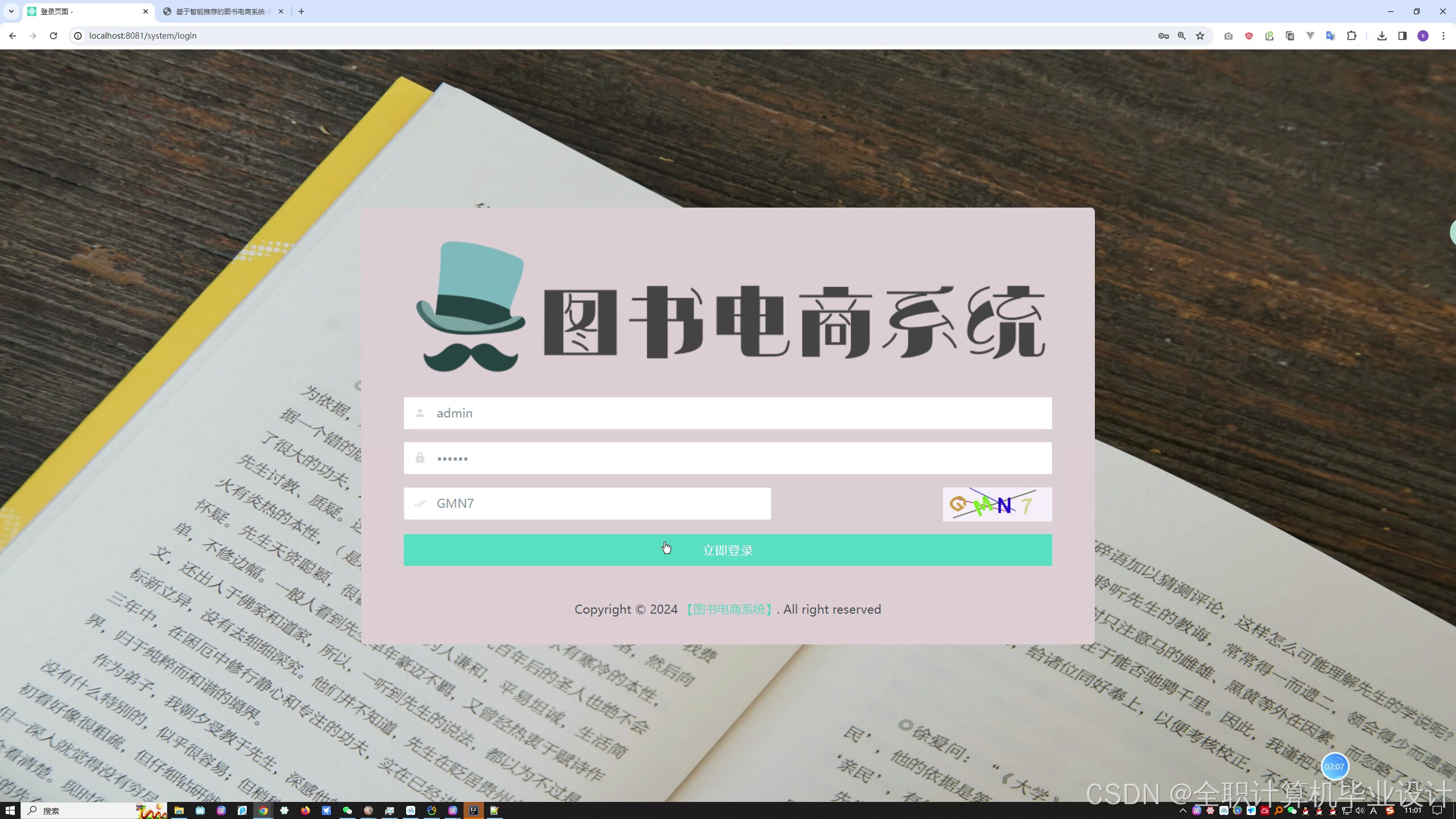Expand the tab search dropdown arrow

[11, 11]
